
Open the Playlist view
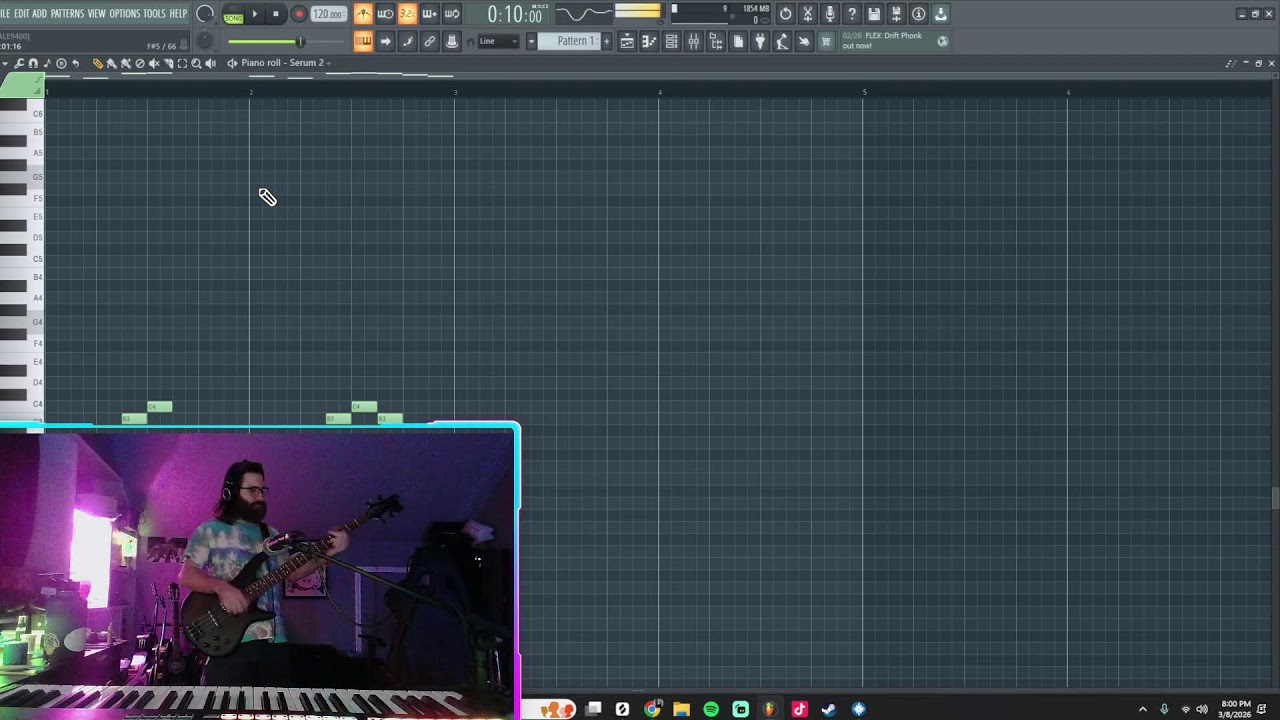pyautogui.click(x=627, y=41)
